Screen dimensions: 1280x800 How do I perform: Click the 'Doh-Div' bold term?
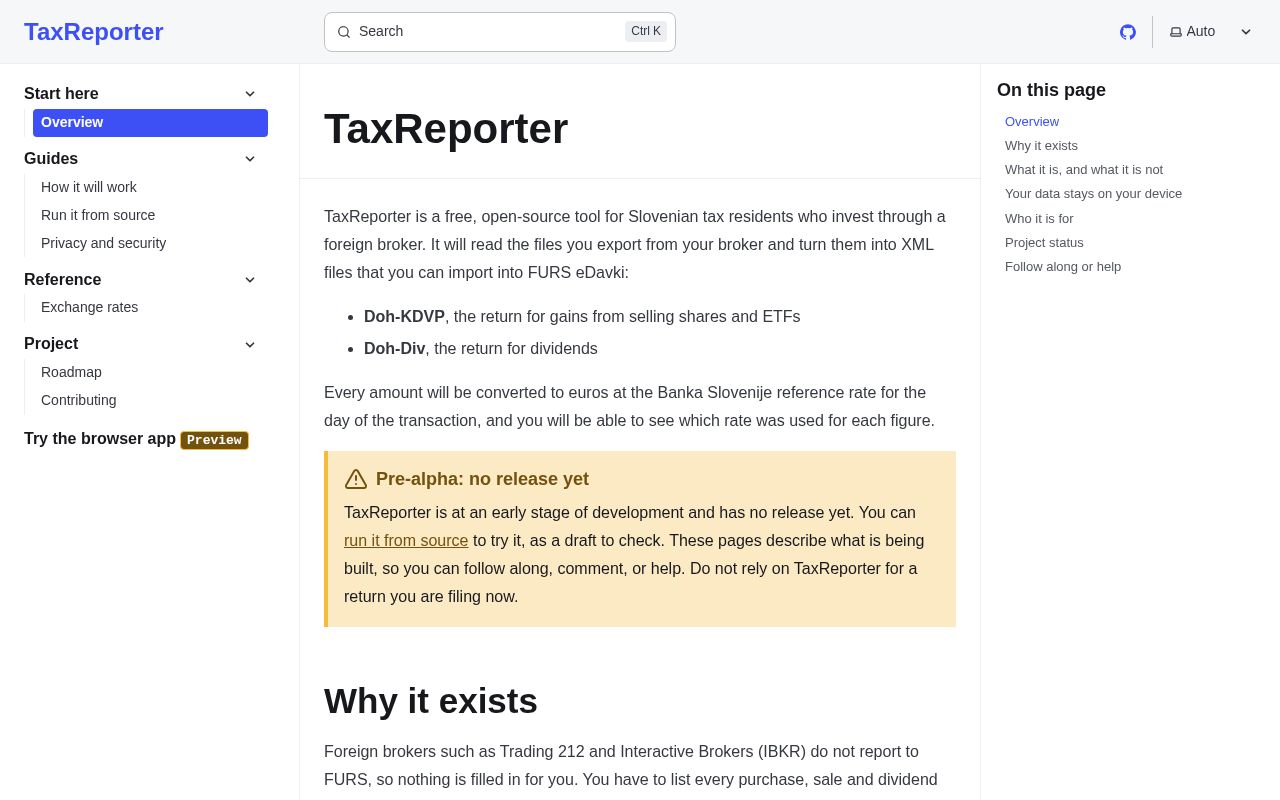[x=394, y=349]
